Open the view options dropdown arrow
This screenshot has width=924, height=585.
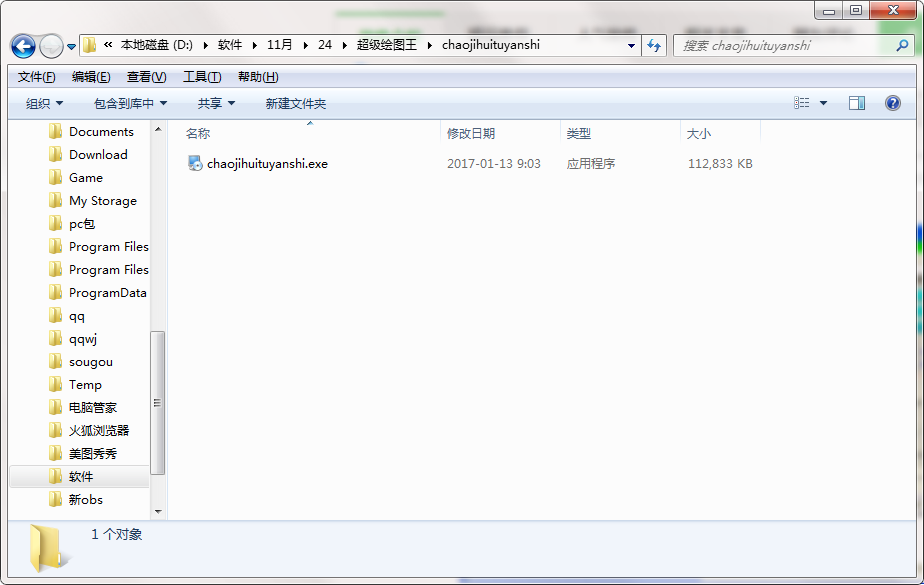(x=824, y=103)
